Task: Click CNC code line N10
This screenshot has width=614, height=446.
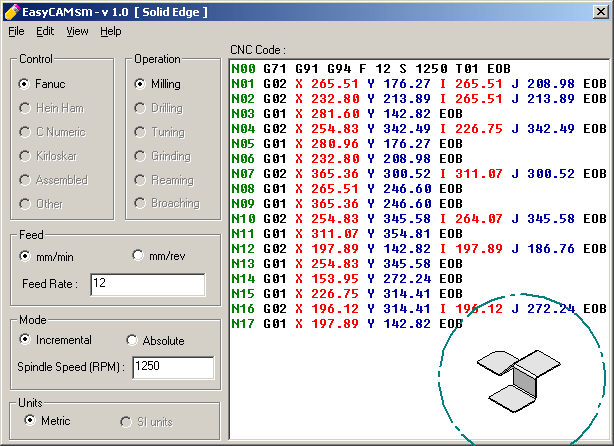Action: click(419, 218)
